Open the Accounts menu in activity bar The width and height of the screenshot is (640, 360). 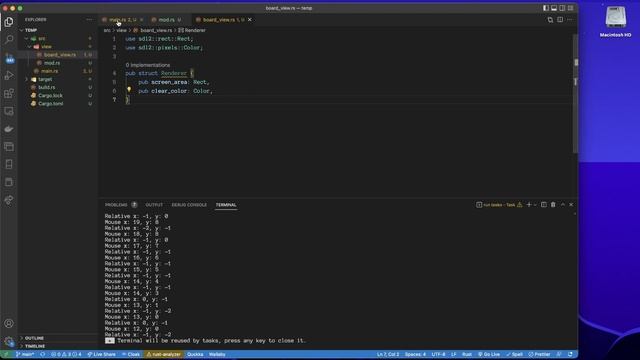coord(9,323)
